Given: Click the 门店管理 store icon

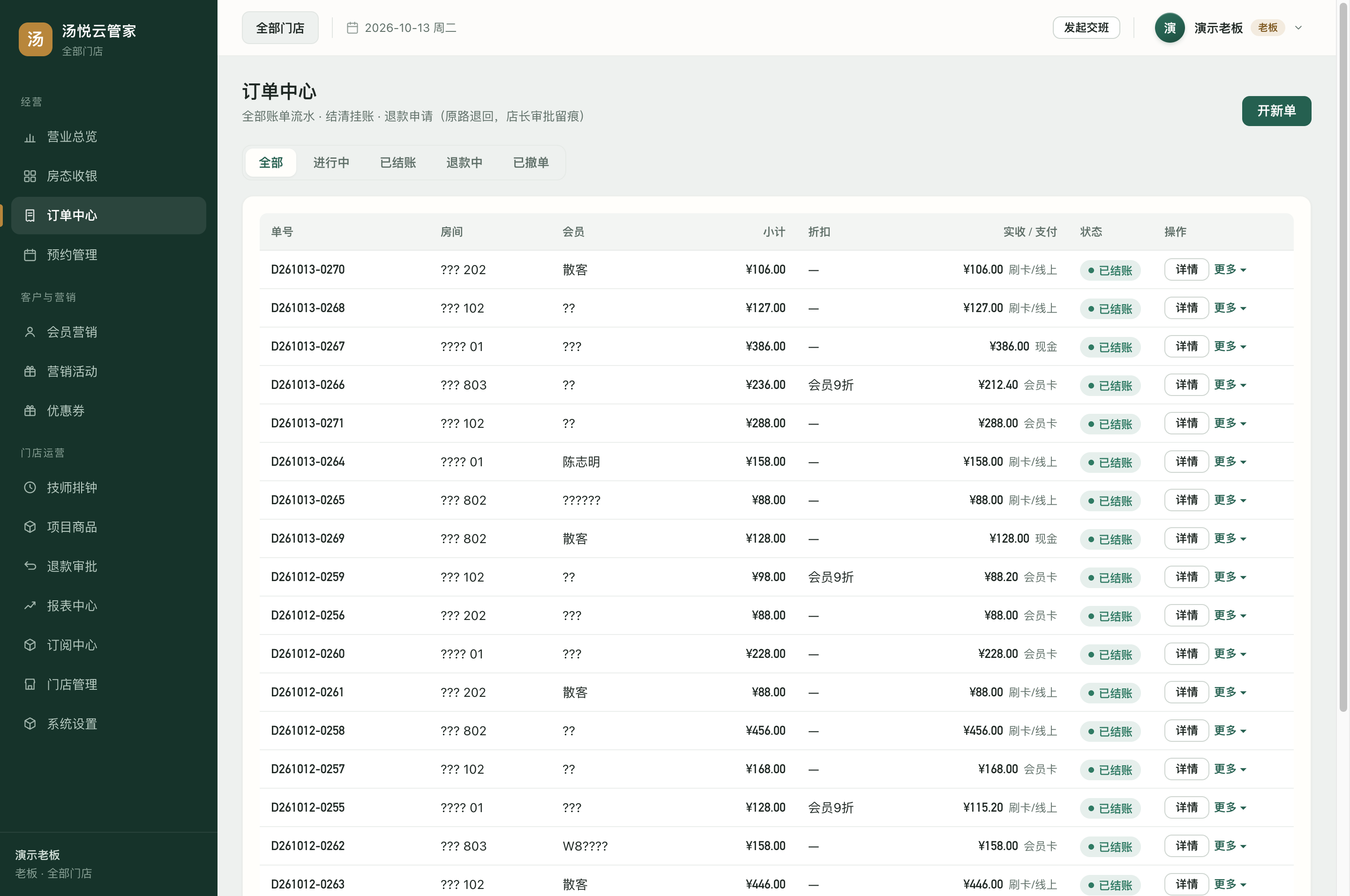Looking at the screenshot, I should tap(30, 685).
